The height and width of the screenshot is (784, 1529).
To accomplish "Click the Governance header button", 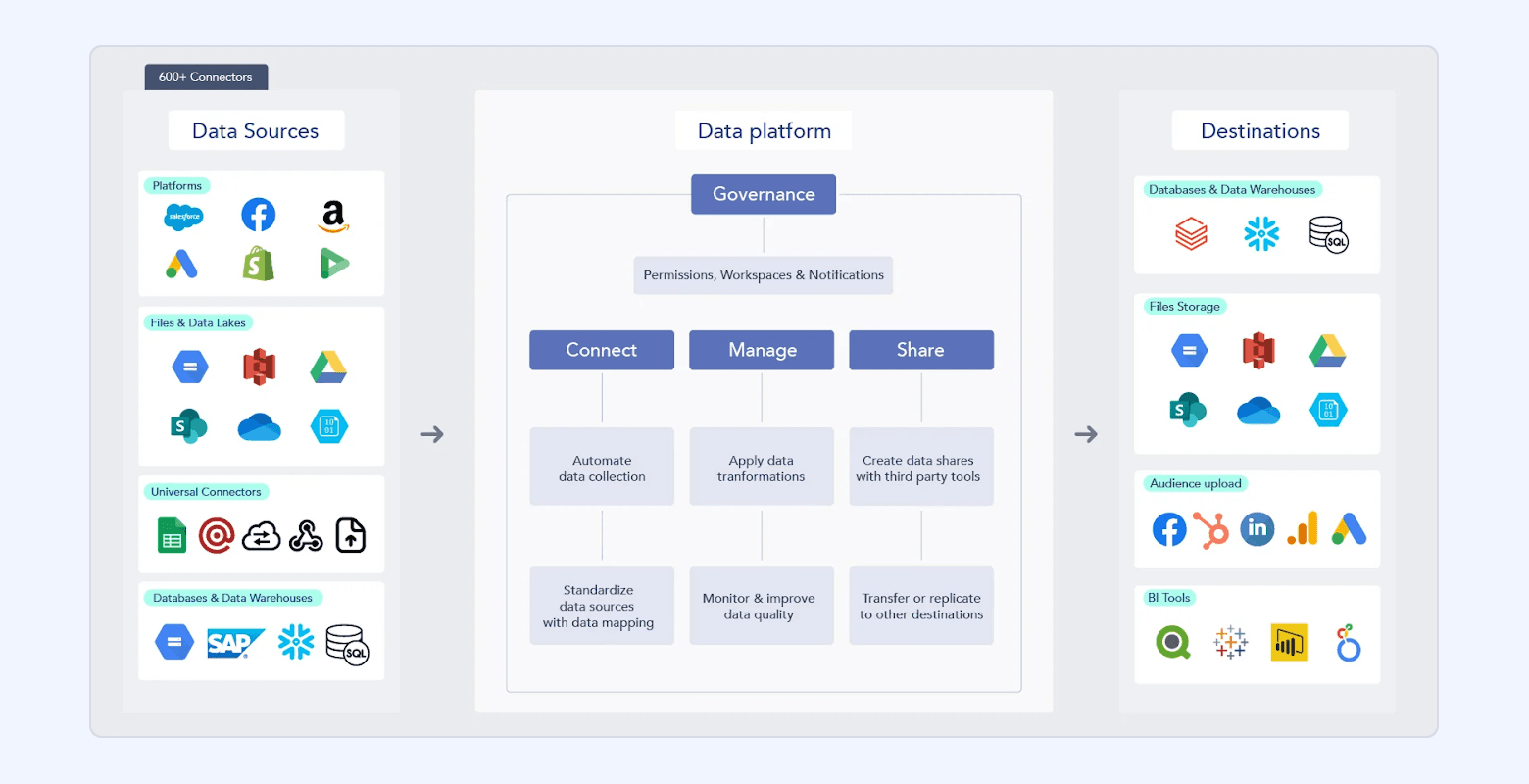I will pos(763,193).
